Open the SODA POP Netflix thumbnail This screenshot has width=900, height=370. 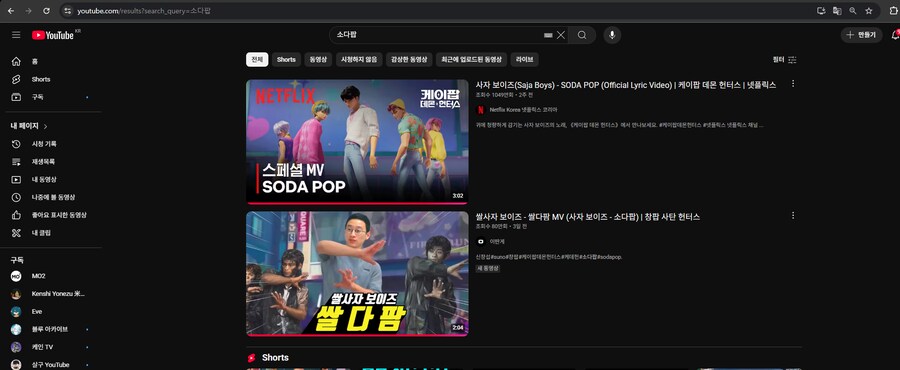pos(357,142)
